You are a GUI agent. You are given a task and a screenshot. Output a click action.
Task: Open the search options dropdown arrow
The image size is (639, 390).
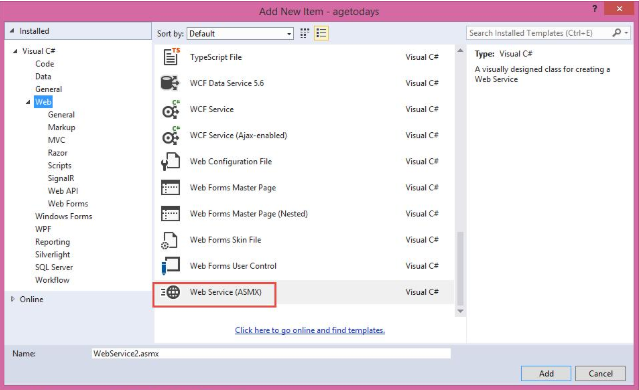[x=626, y=33]
